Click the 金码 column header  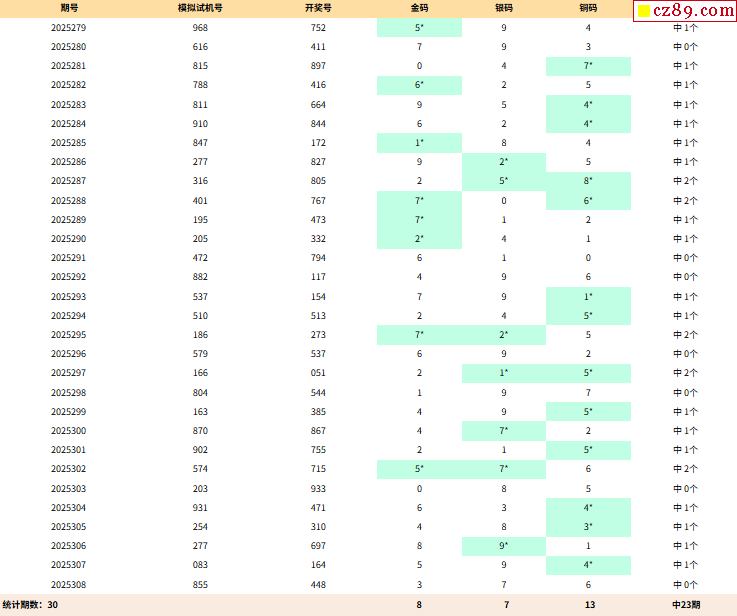[x=419, y=8]
